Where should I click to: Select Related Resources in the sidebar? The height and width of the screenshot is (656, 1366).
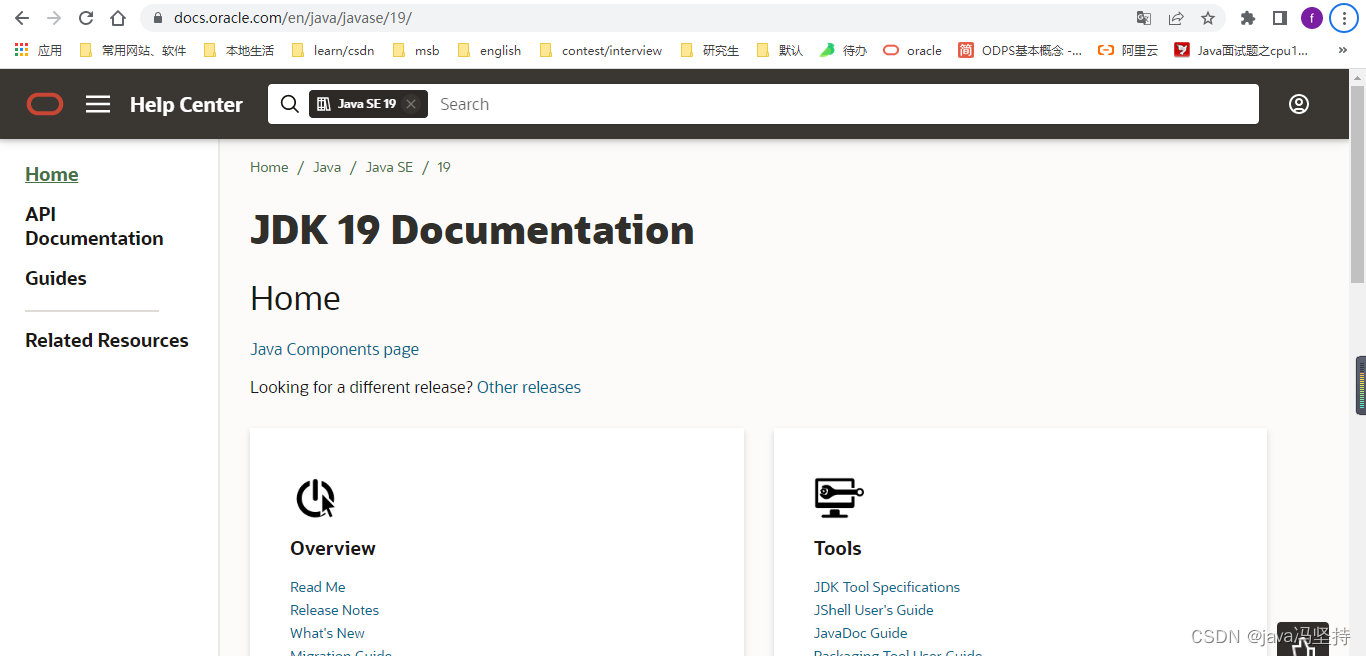click(x=107, y=340)
